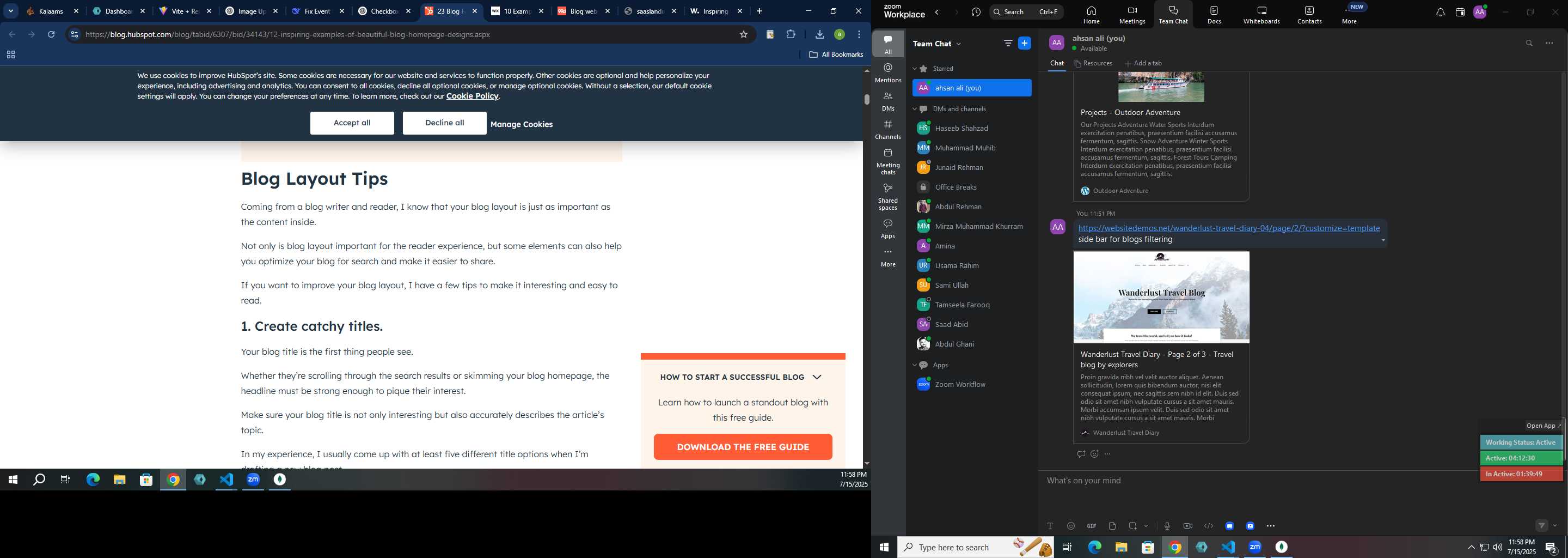
Task: Open text formatting in the message composer
Action: click(1050, 526)
